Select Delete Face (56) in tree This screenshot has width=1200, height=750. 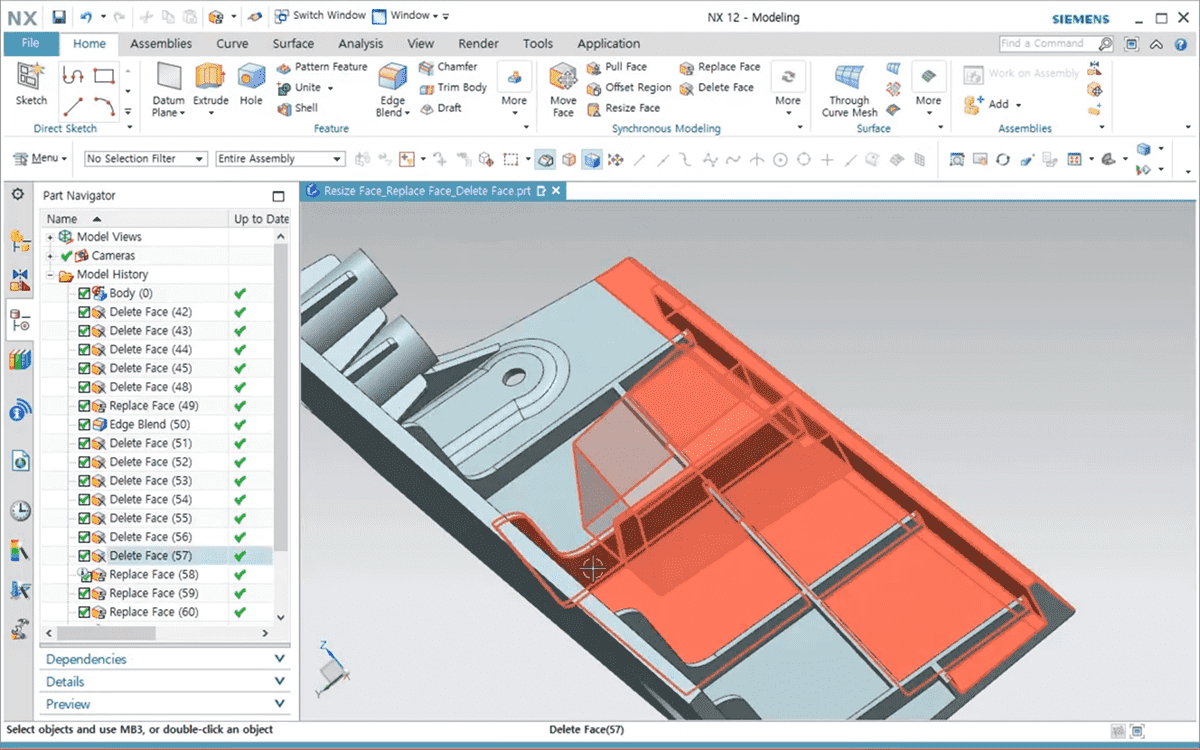pos(150,537)
